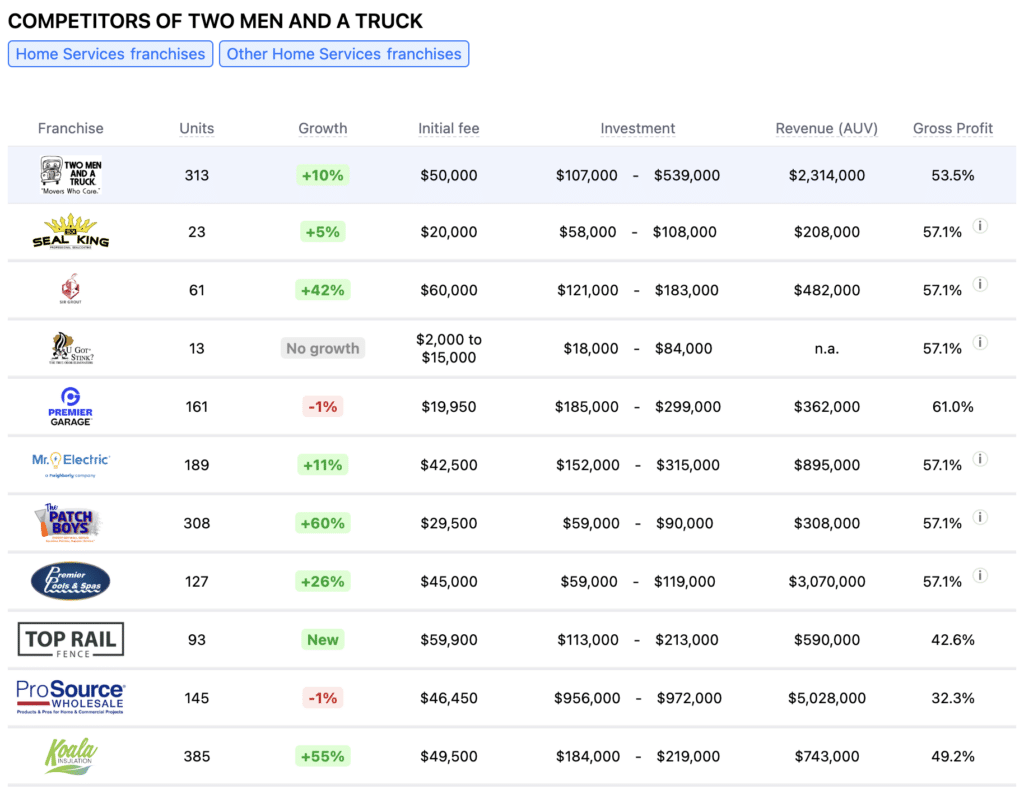Click the +10% growth badge
This screenshot has height=799, width=1024.
323,175
